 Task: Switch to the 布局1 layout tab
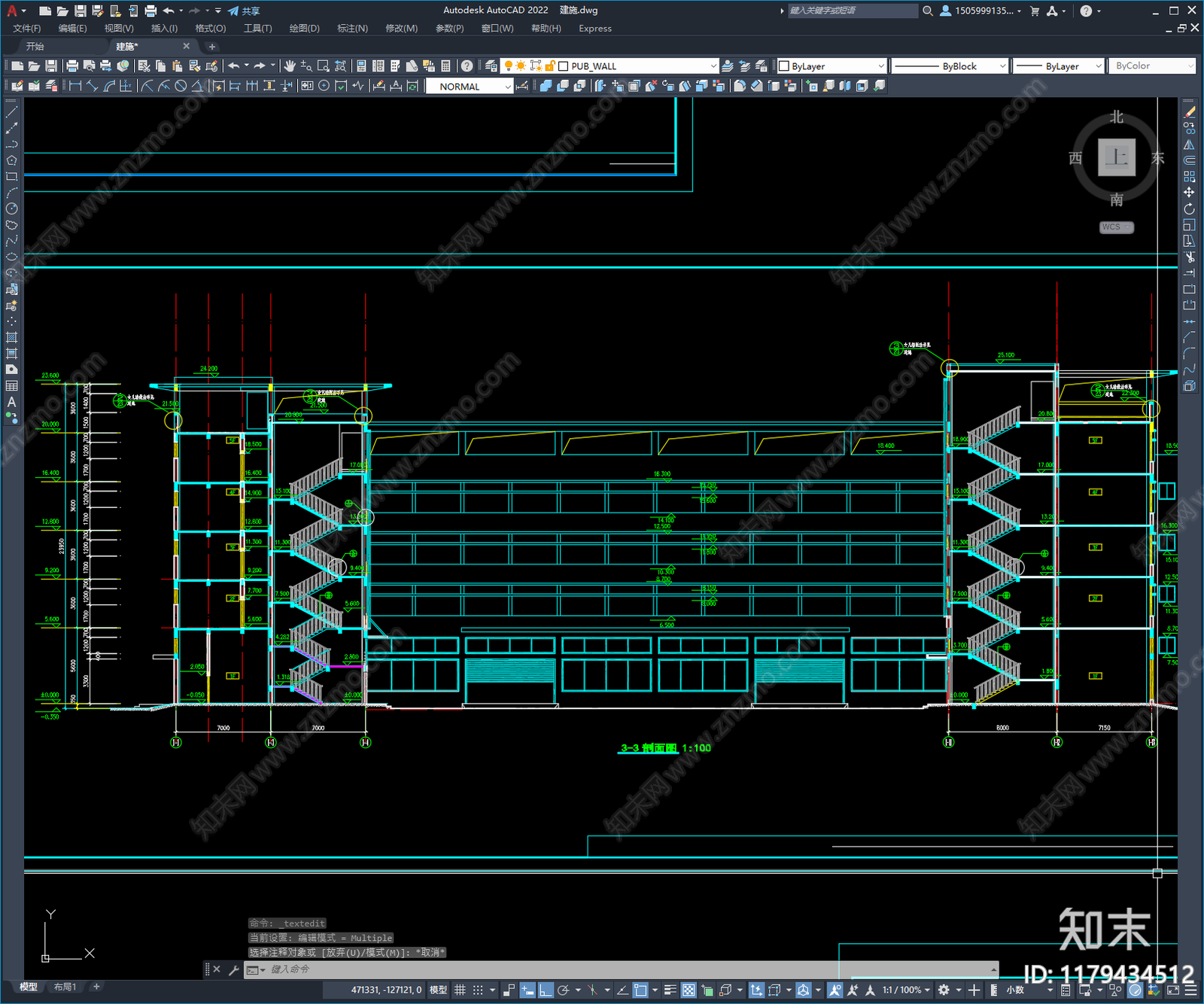pos(65,987)
